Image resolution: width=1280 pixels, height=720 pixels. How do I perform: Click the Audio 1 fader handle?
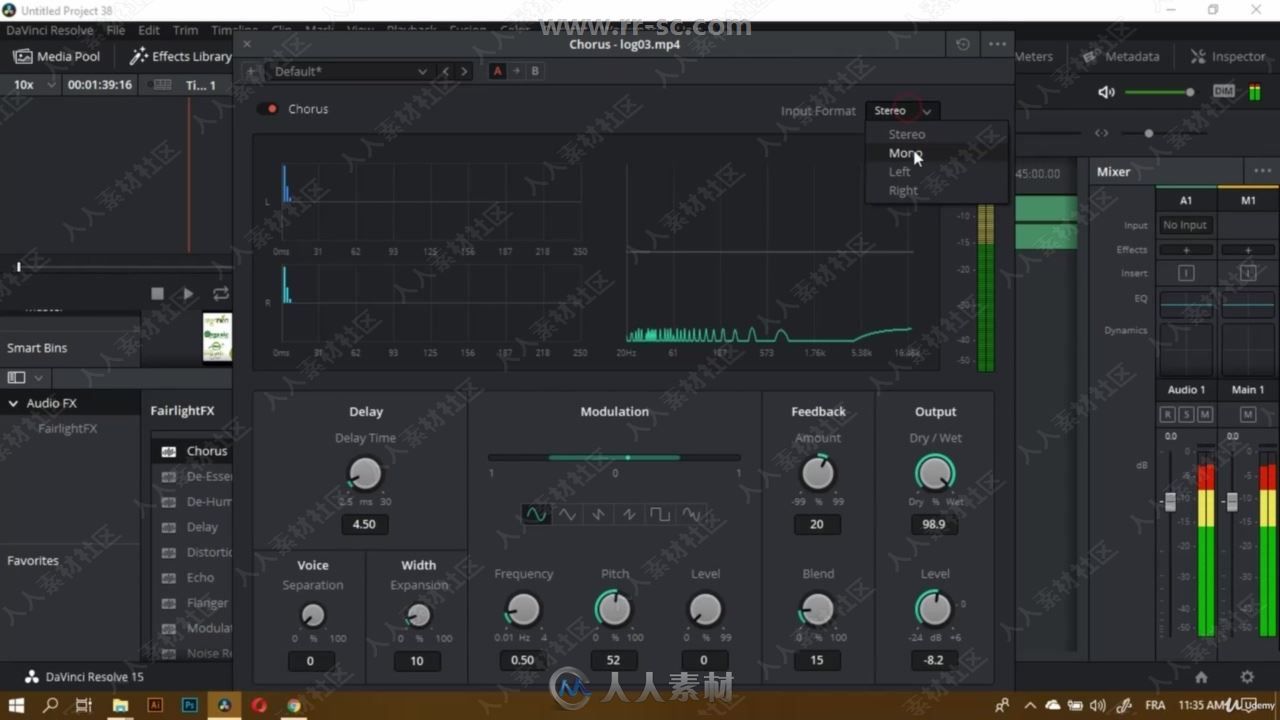(x=1170, y=501)
